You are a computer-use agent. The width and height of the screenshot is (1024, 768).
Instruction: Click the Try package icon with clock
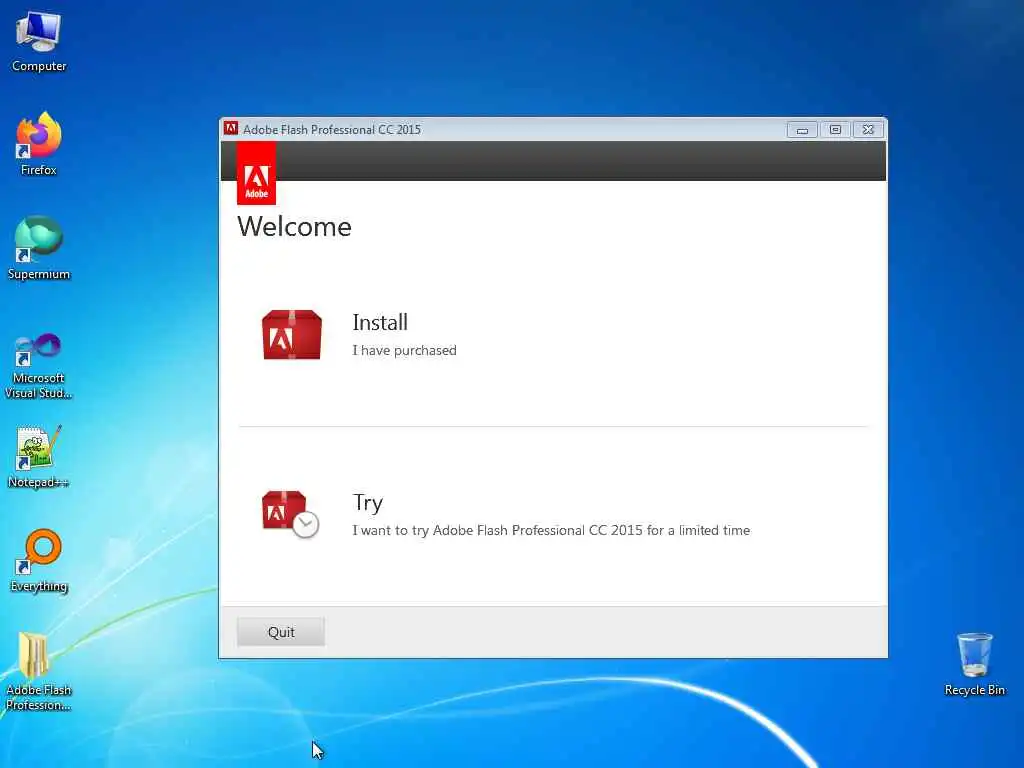(290, 515)
